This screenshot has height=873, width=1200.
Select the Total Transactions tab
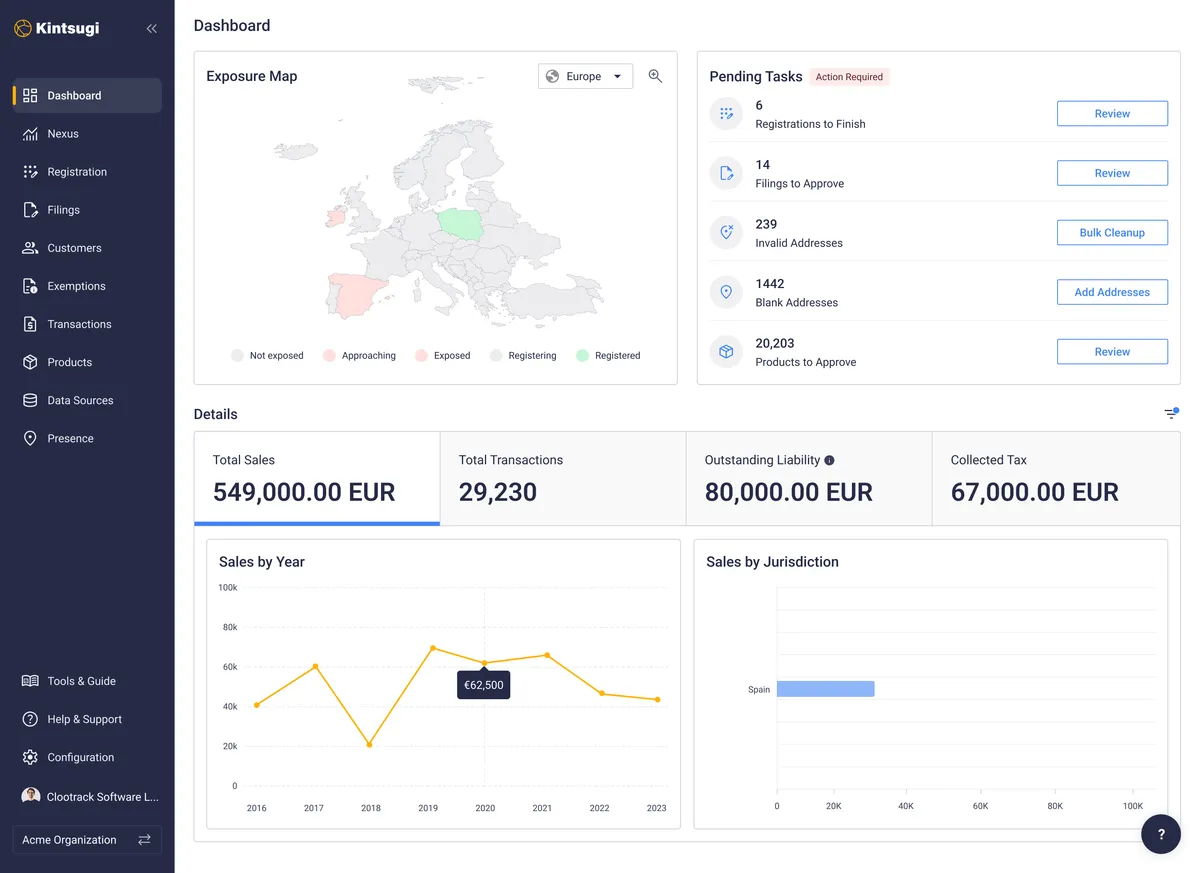[x=563, y=479]
